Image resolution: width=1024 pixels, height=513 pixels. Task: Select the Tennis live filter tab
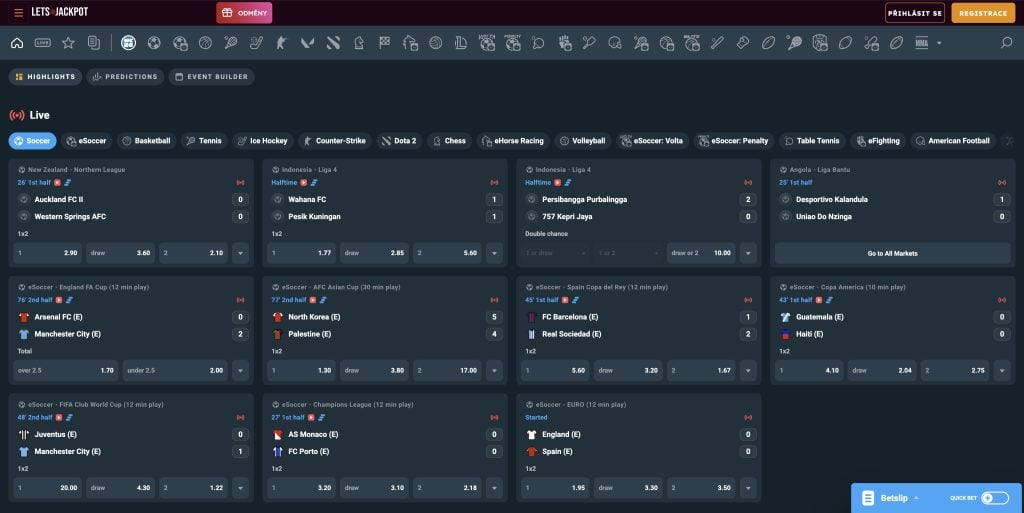pos(204,140)
